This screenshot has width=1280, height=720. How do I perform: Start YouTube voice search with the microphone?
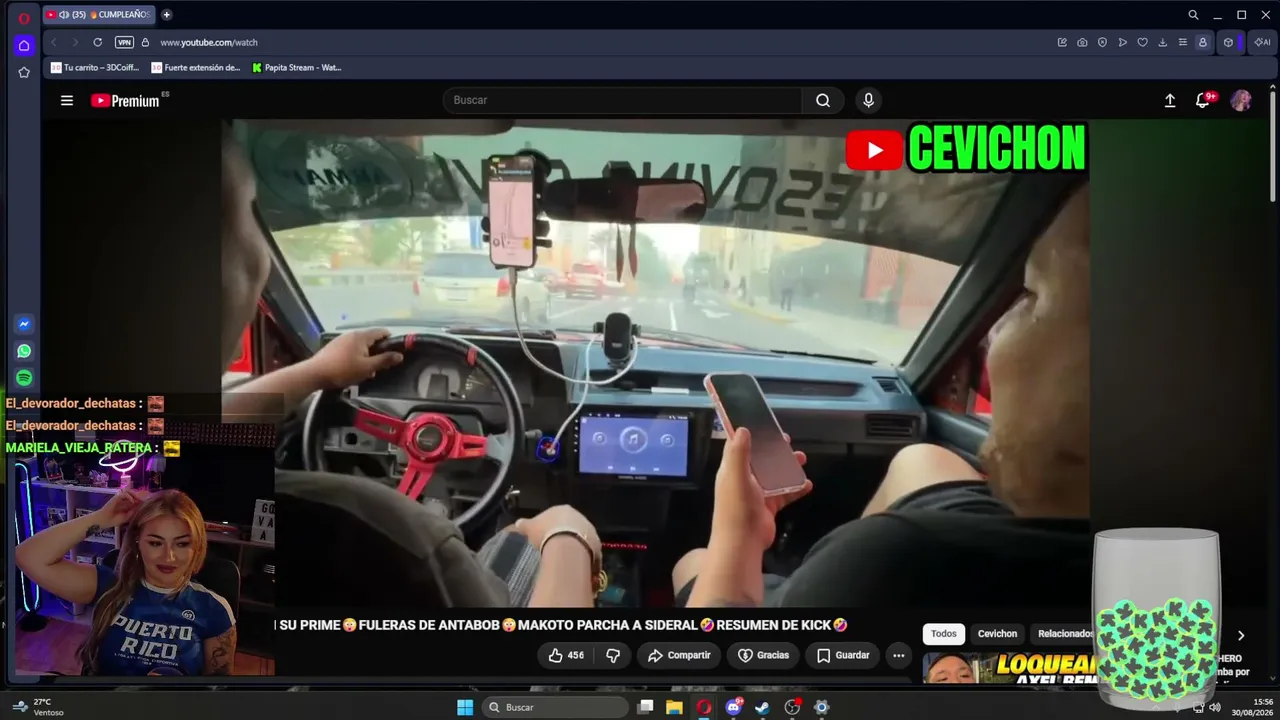(868, 100)
